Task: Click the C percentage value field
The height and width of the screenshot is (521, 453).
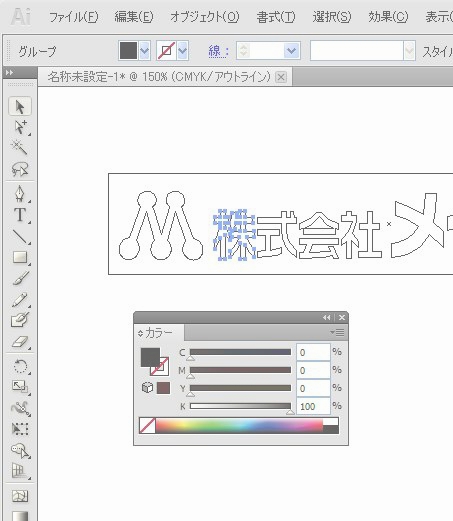Action: [313, 352]
